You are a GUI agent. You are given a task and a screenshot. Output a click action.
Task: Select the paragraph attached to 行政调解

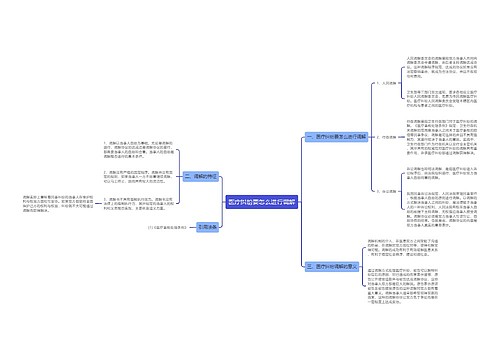pyautogui.click(x=442, y=137)
